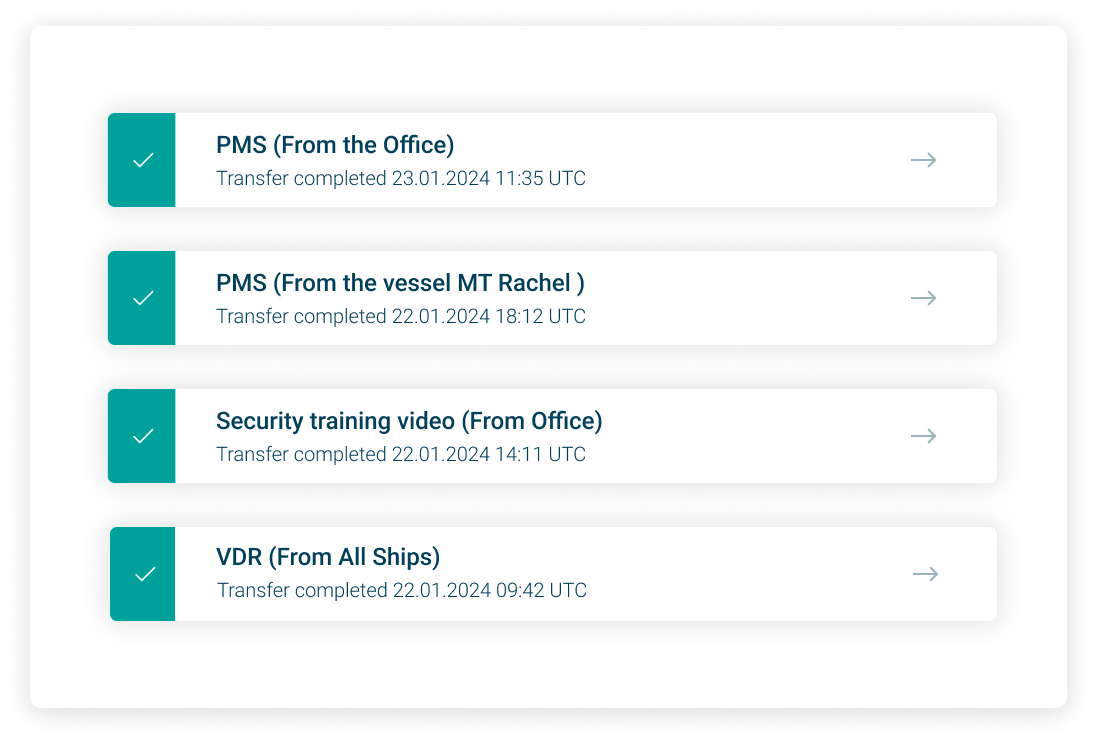This screenshot has width=1097, height=742.
Task: Click the arrow for VDR (From All Ships)
Action: click(x=925, y=574)
